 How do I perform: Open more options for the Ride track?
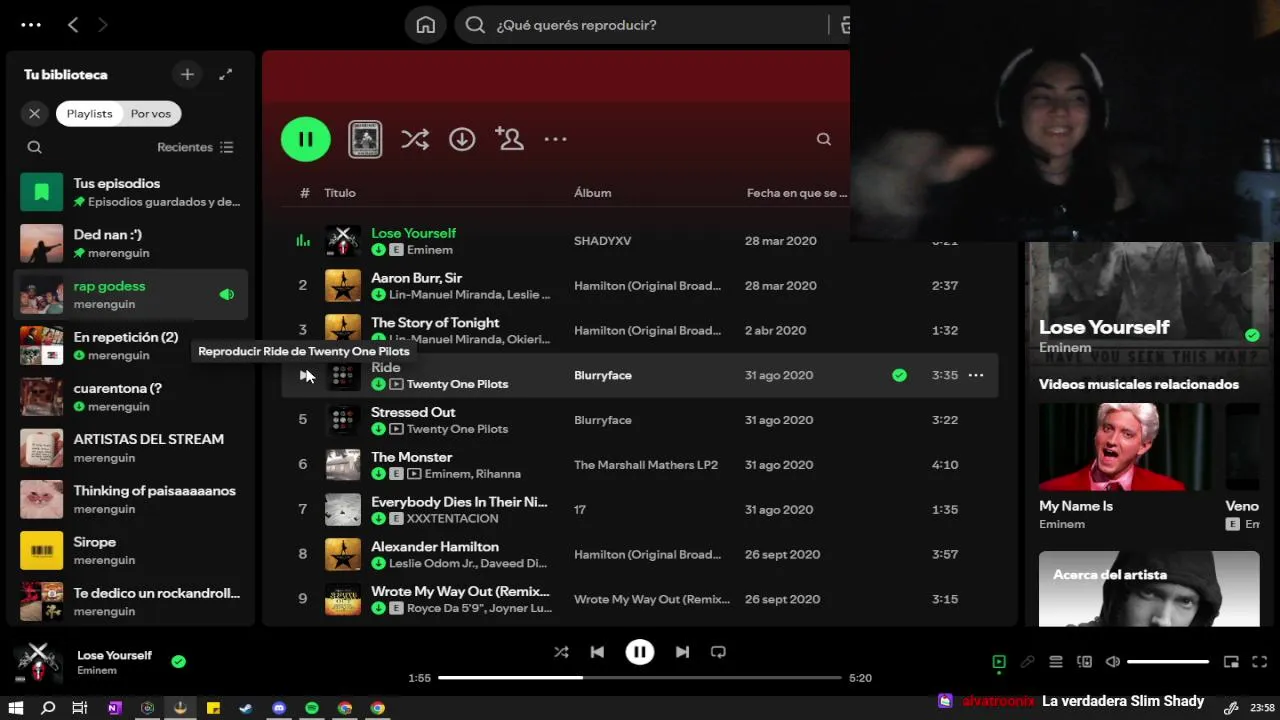976,375
